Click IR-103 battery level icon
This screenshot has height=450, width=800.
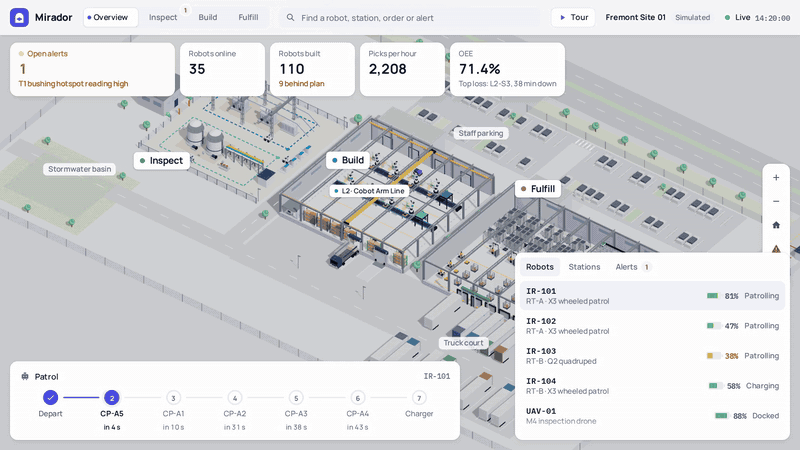[x=713, y=356]
